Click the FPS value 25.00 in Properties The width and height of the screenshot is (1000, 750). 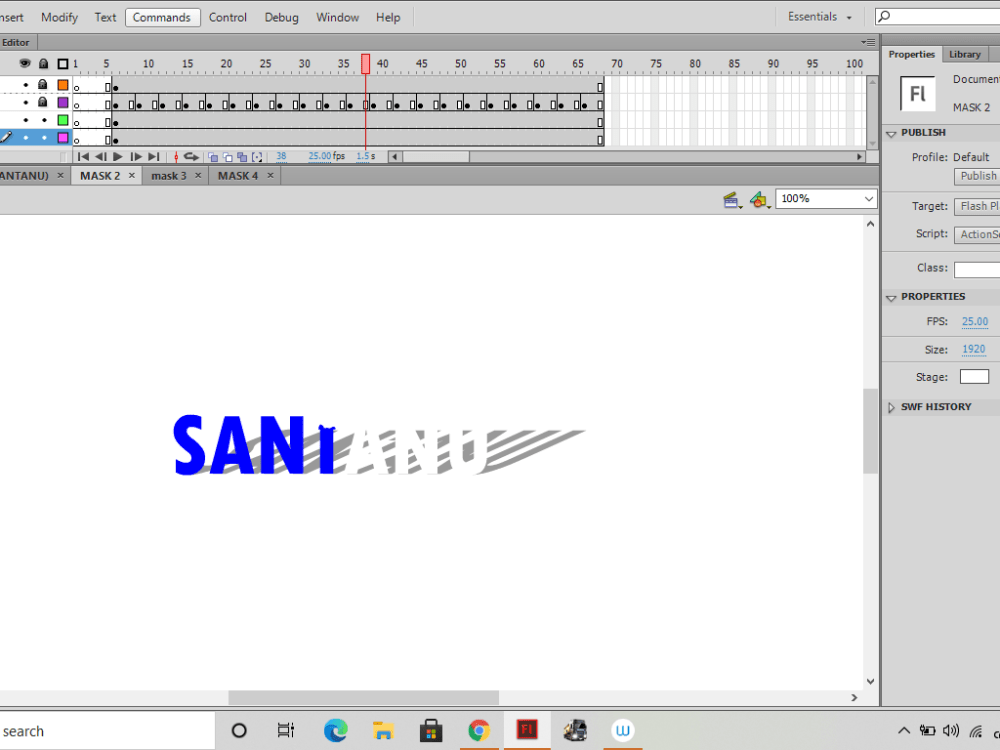pyautogui.click(x=974, y=321)
